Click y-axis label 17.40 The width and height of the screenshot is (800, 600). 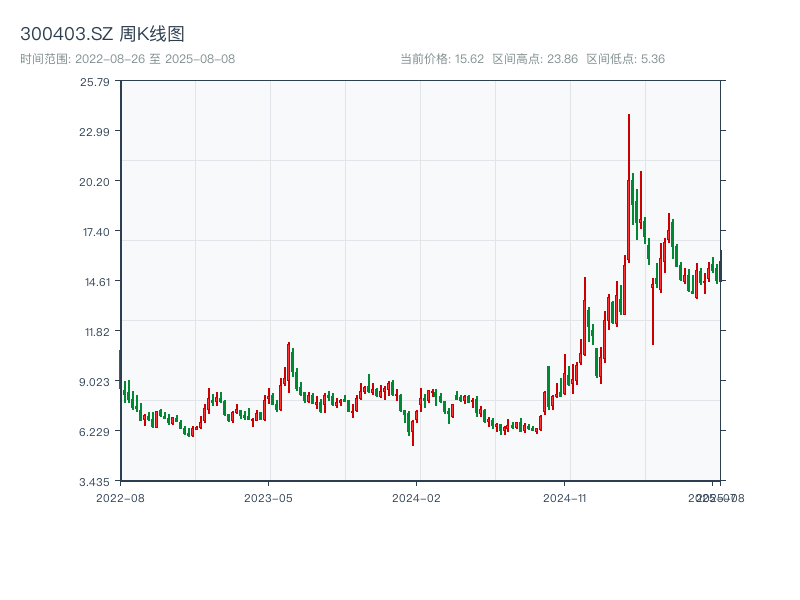tap(96, 232)
